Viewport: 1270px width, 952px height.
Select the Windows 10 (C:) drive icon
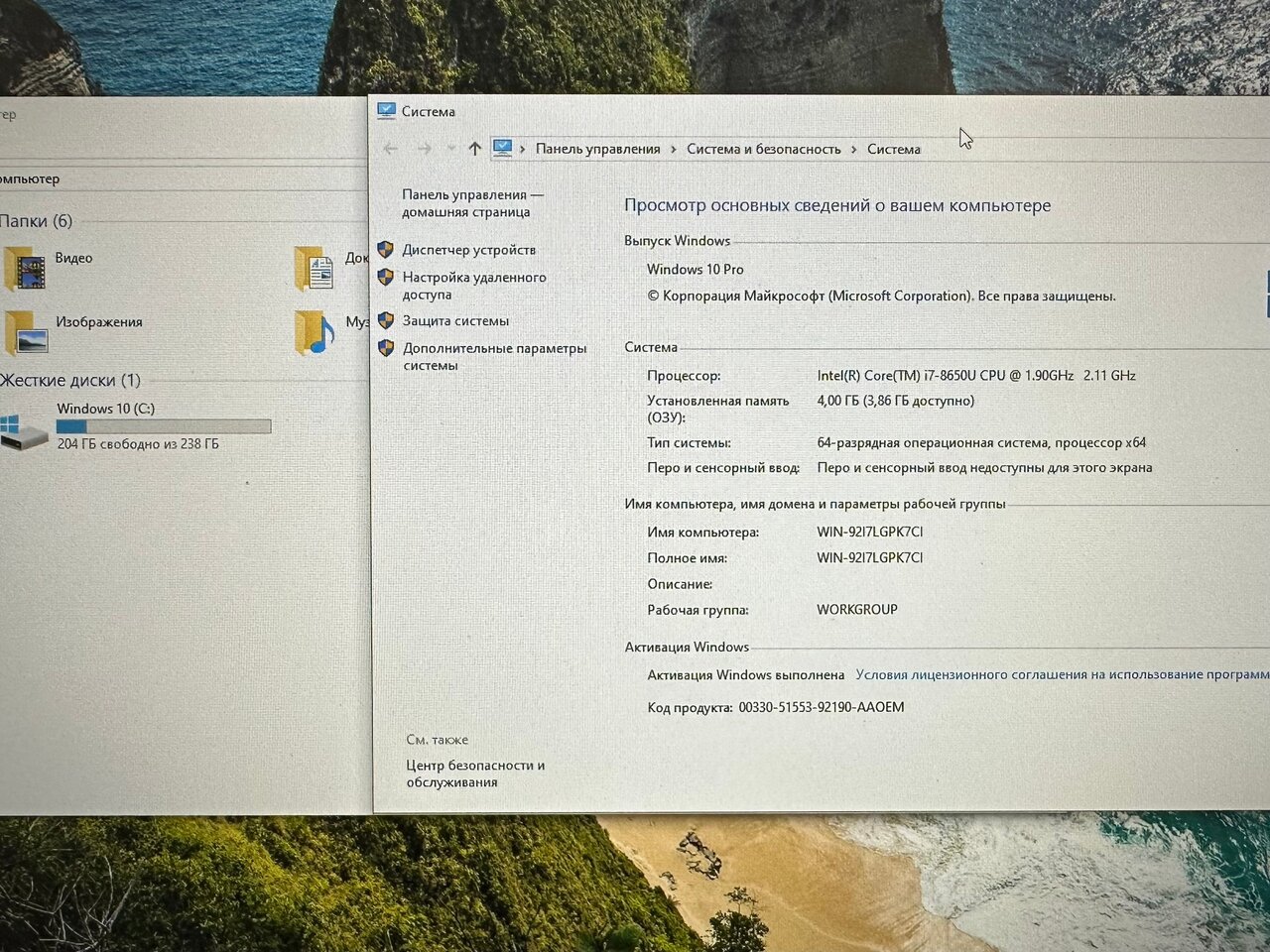[23, 431]
